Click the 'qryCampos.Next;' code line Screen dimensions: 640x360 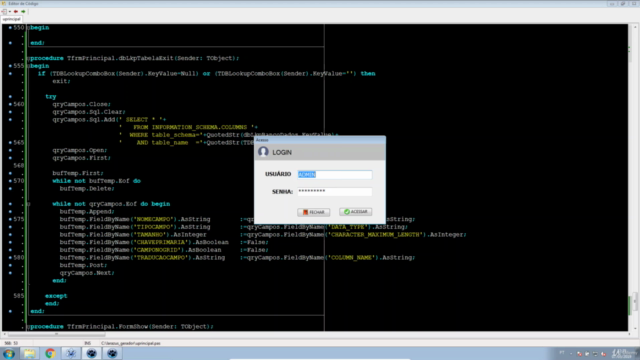tap(87, 273)
